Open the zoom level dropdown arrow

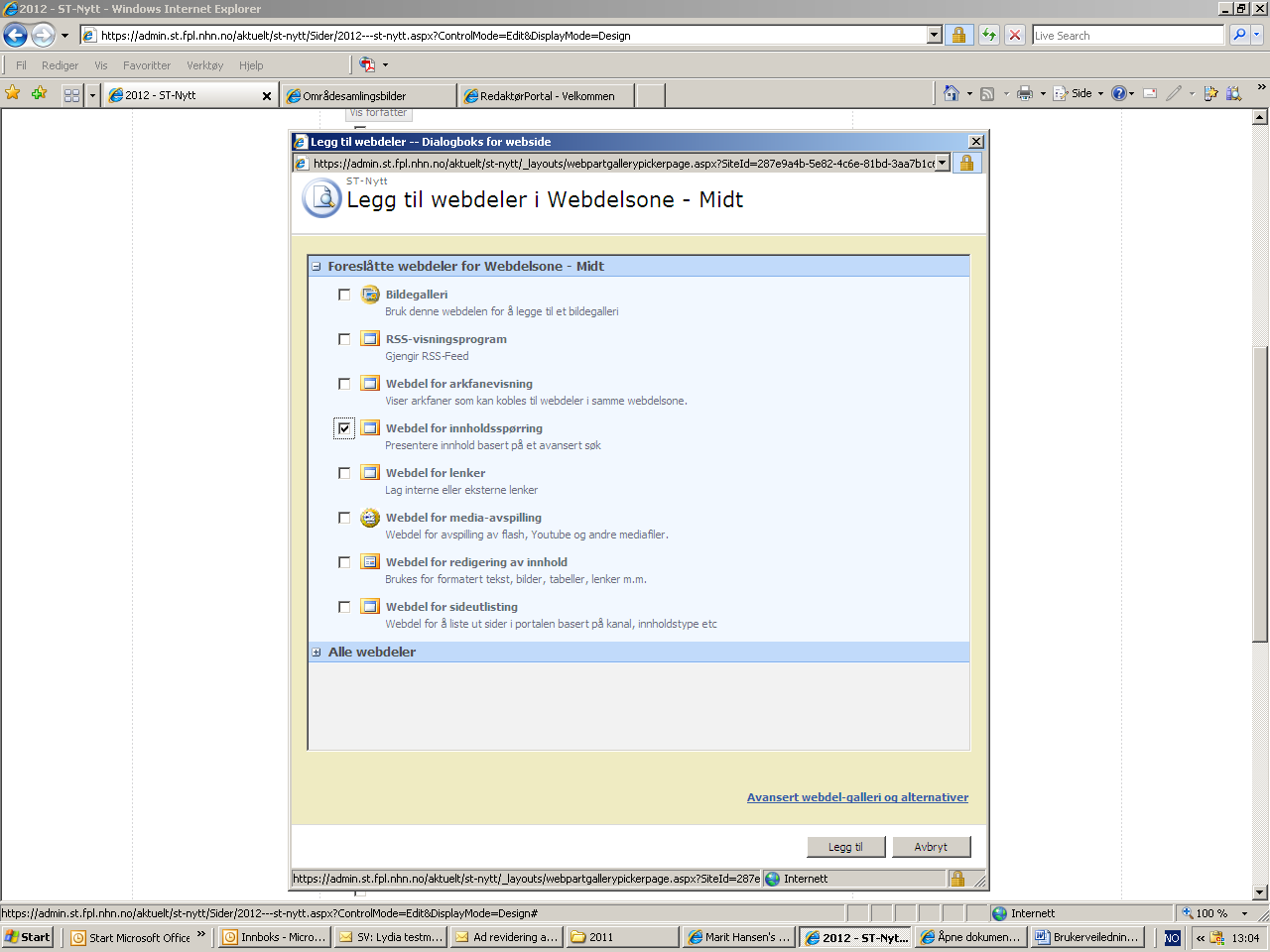click(x=1244, y=913)
